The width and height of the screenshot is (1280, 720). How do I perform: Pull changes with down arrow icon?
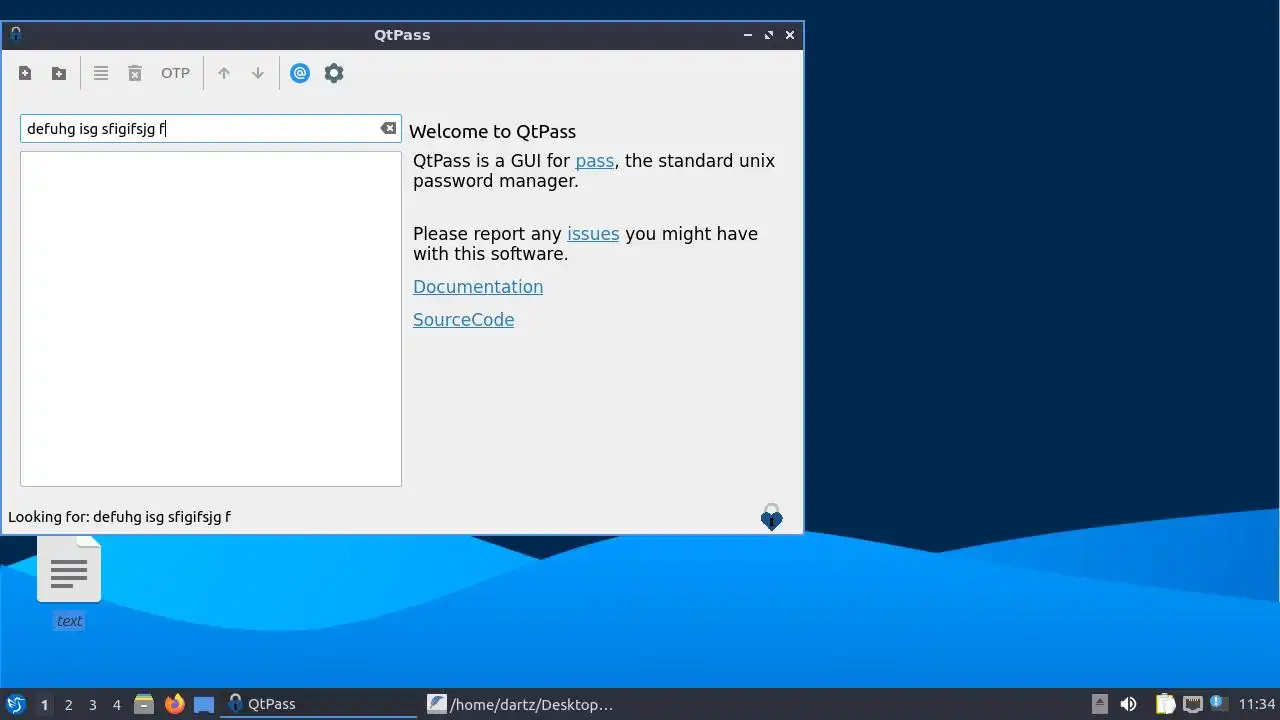pyautogui.click(x=258, y=73)
